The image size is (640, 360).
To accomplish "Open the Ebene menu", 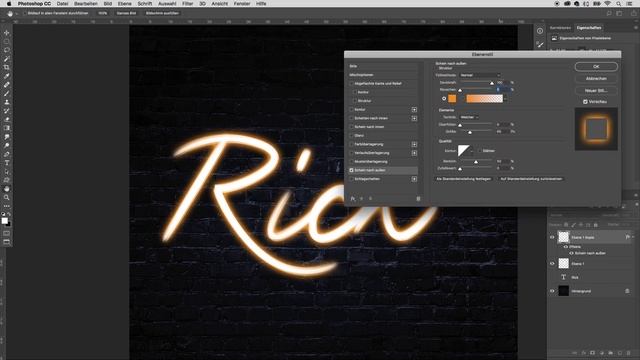I will point(124,4).
